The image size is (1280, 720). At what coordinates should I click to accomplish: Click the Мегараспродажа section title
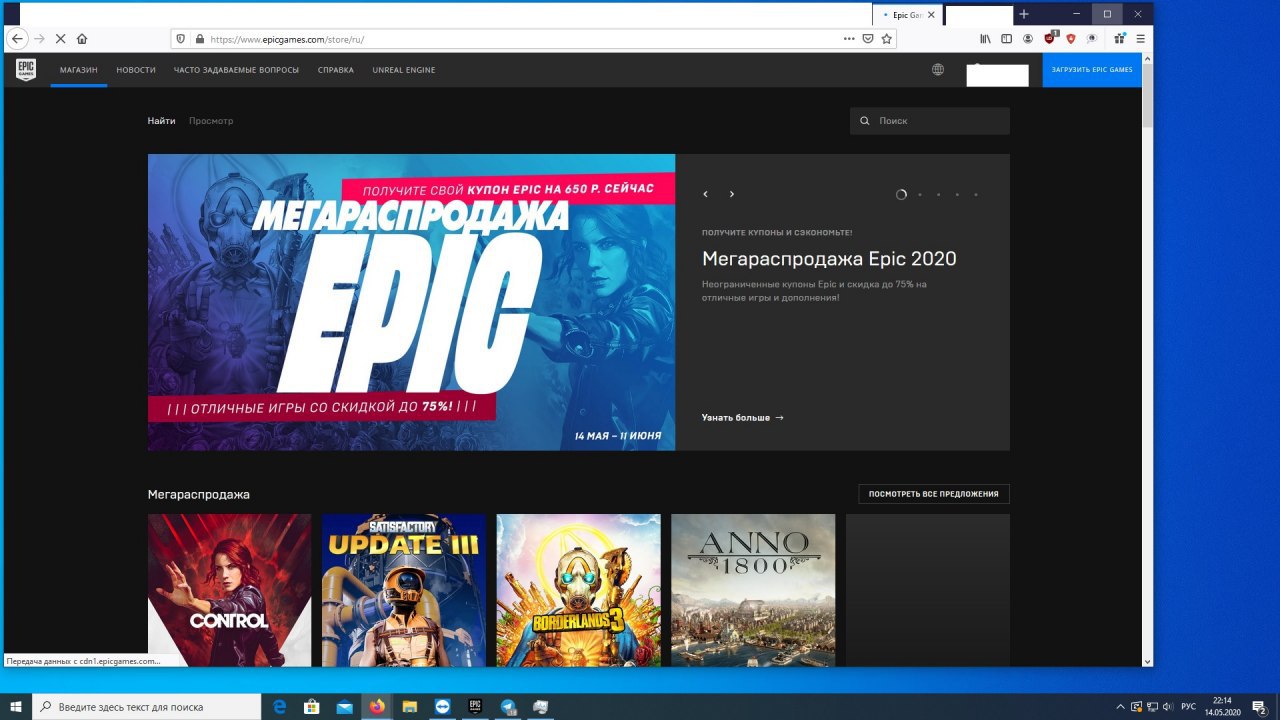click(199, 494)
